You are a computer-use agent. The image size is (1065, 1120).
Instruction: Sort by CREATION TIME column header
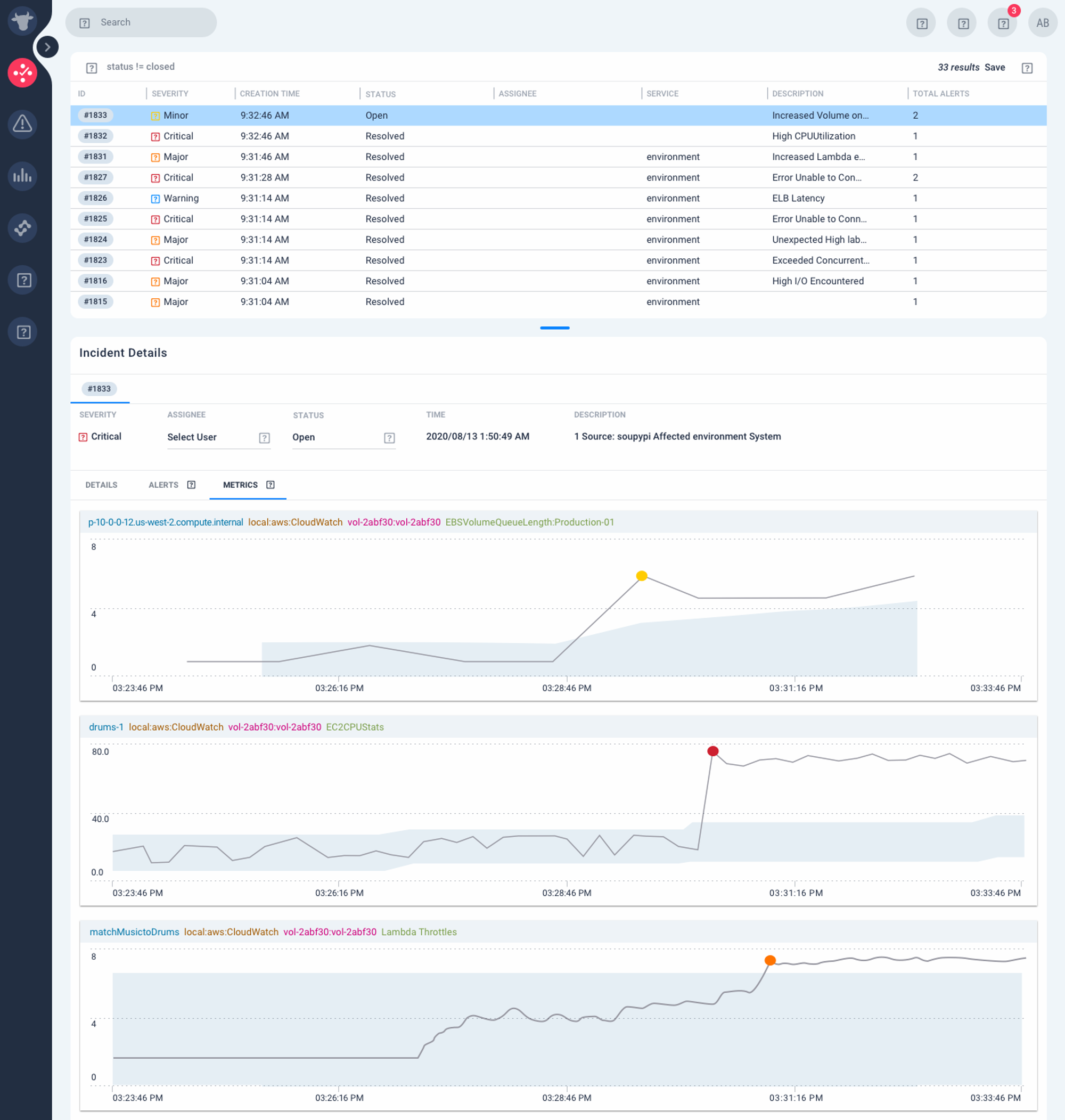pyautogui.click(x=269, y=94)
